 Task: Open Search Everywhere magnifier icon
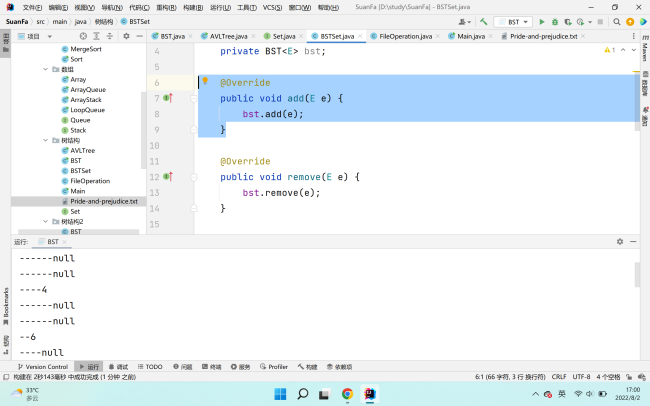[616, 22]
